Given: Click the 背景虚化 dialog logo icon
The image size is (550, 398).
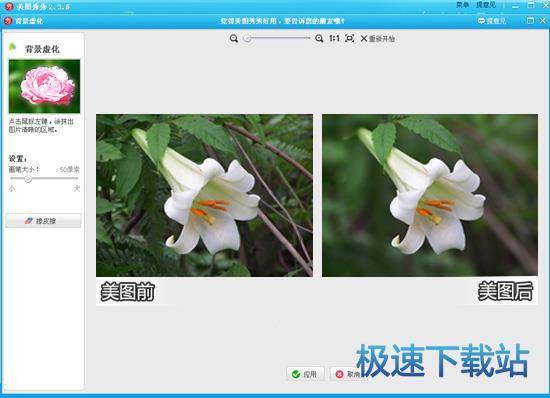Looking at the screenshot, I should [8, 21].
